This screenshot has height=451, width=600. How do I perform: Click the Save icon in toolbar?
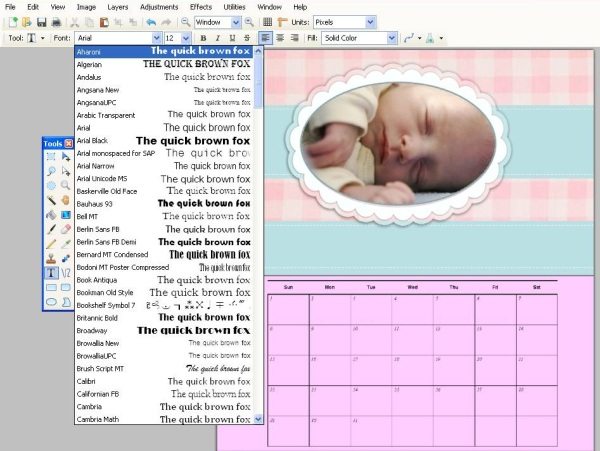(x=42, y=22)
